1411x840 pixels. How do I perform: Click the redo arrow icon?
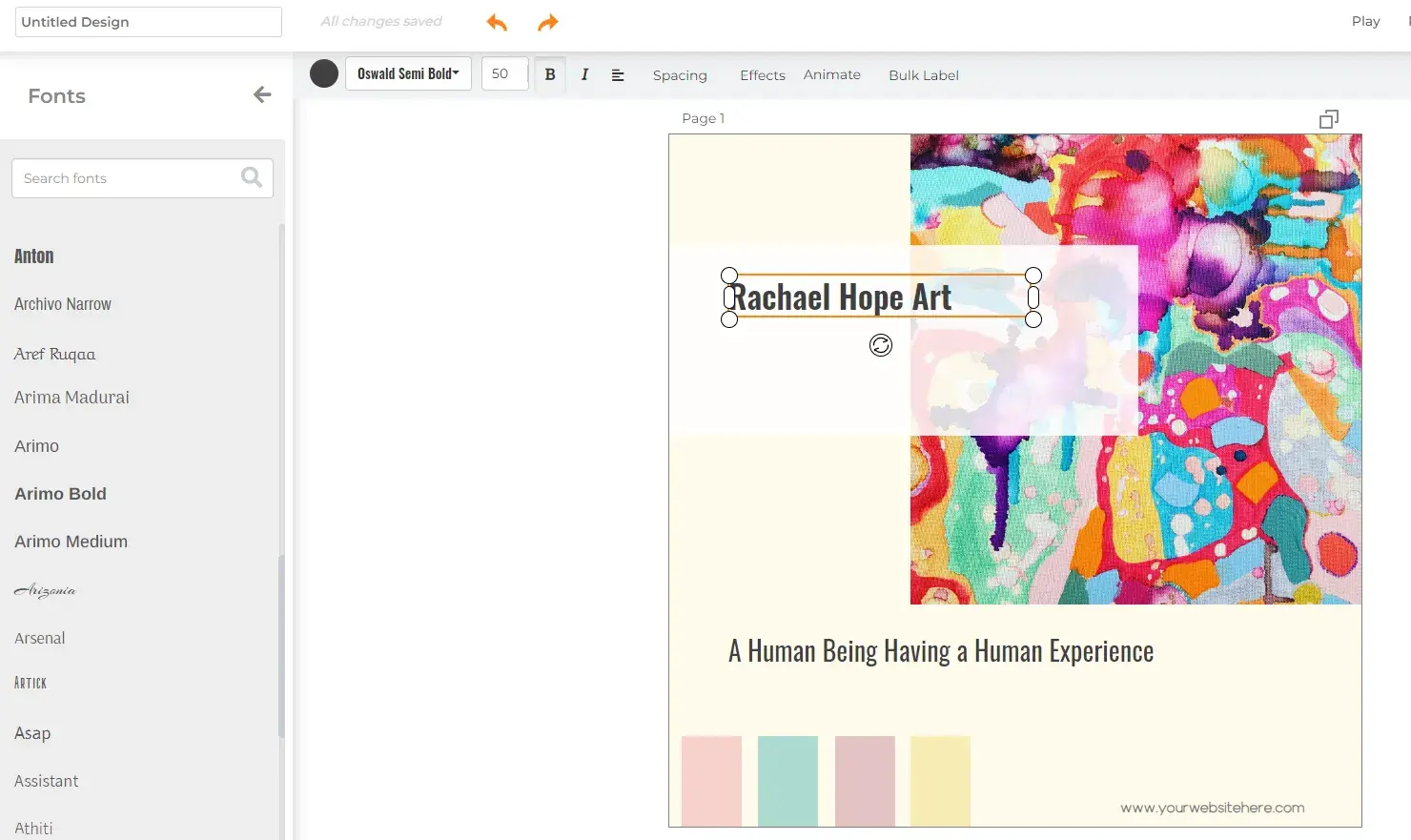(547, 22)
